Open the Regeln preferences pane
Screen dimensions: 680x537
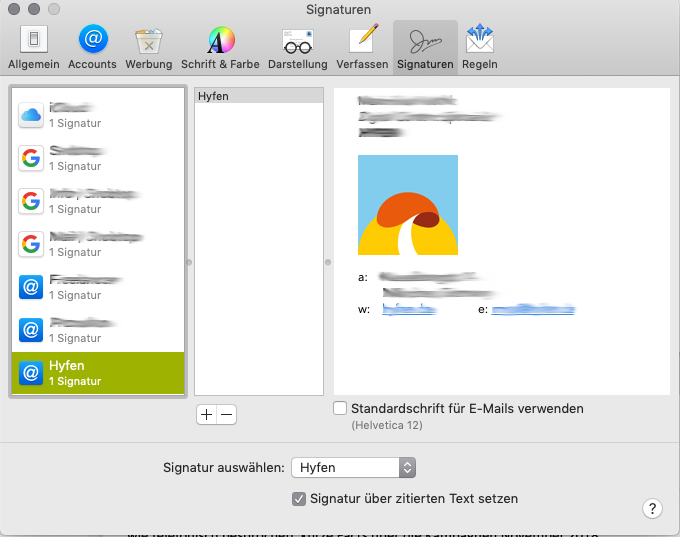click(480, 47)
